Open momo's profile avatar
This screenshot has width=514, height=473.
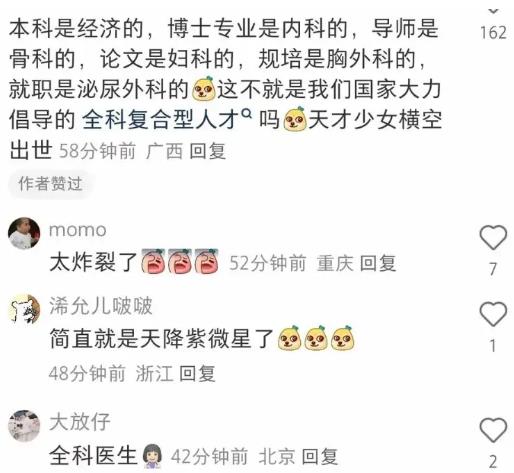(24, 233)
